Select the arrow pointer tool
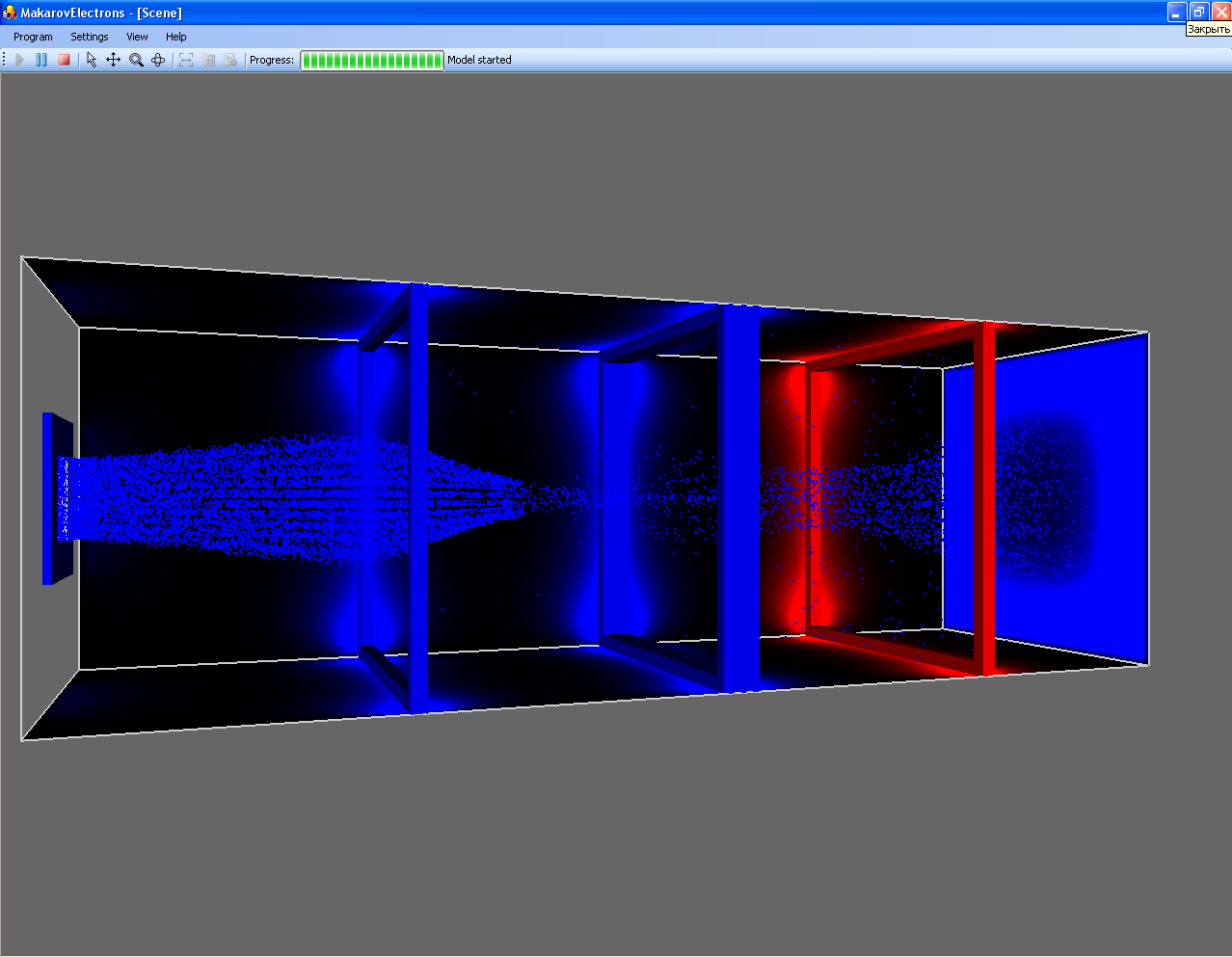This screenshot has width=1232, height=957. coord(91,60)
